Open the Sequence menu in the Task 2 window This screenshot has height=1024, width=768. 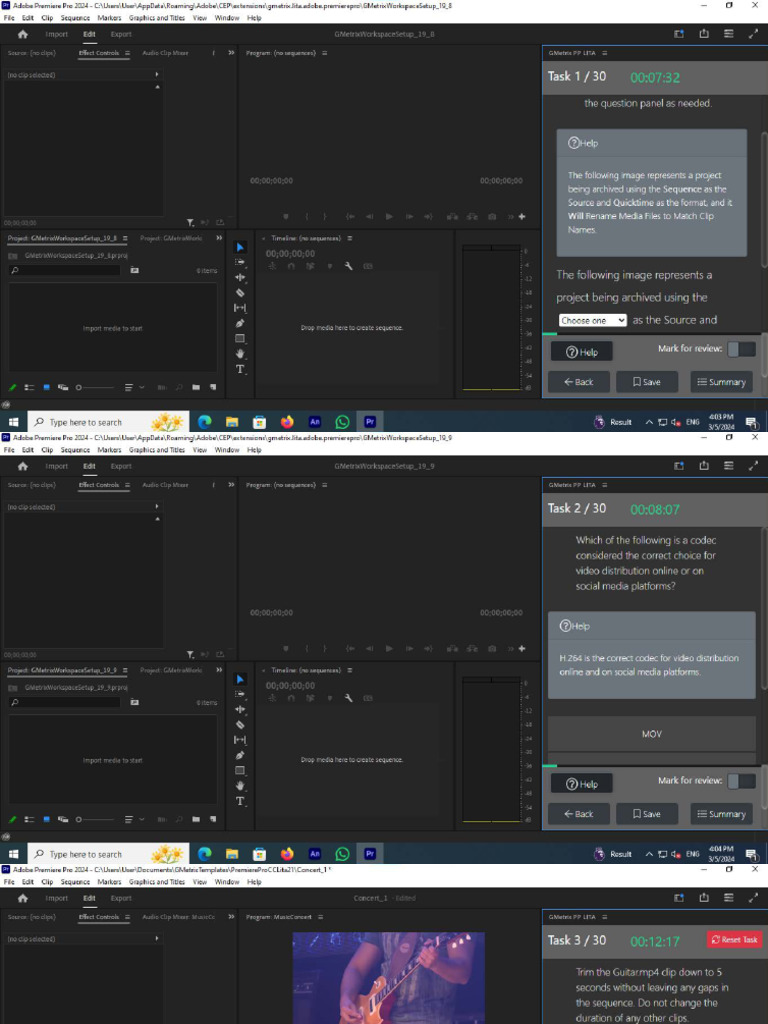pos(75,450)
